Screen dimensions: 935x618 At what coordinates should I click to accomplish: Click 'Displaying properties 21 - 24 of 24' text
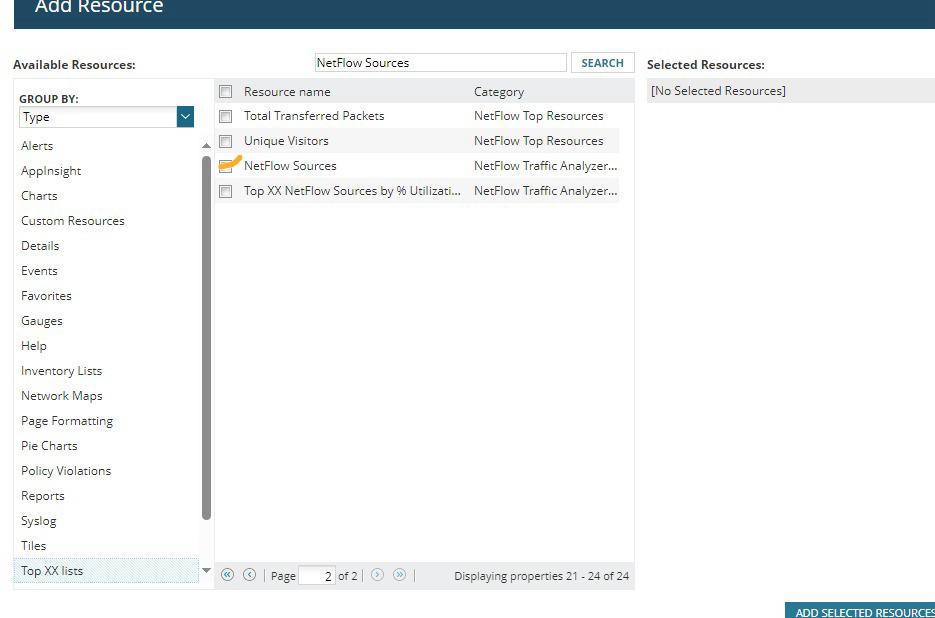(541, 576)
